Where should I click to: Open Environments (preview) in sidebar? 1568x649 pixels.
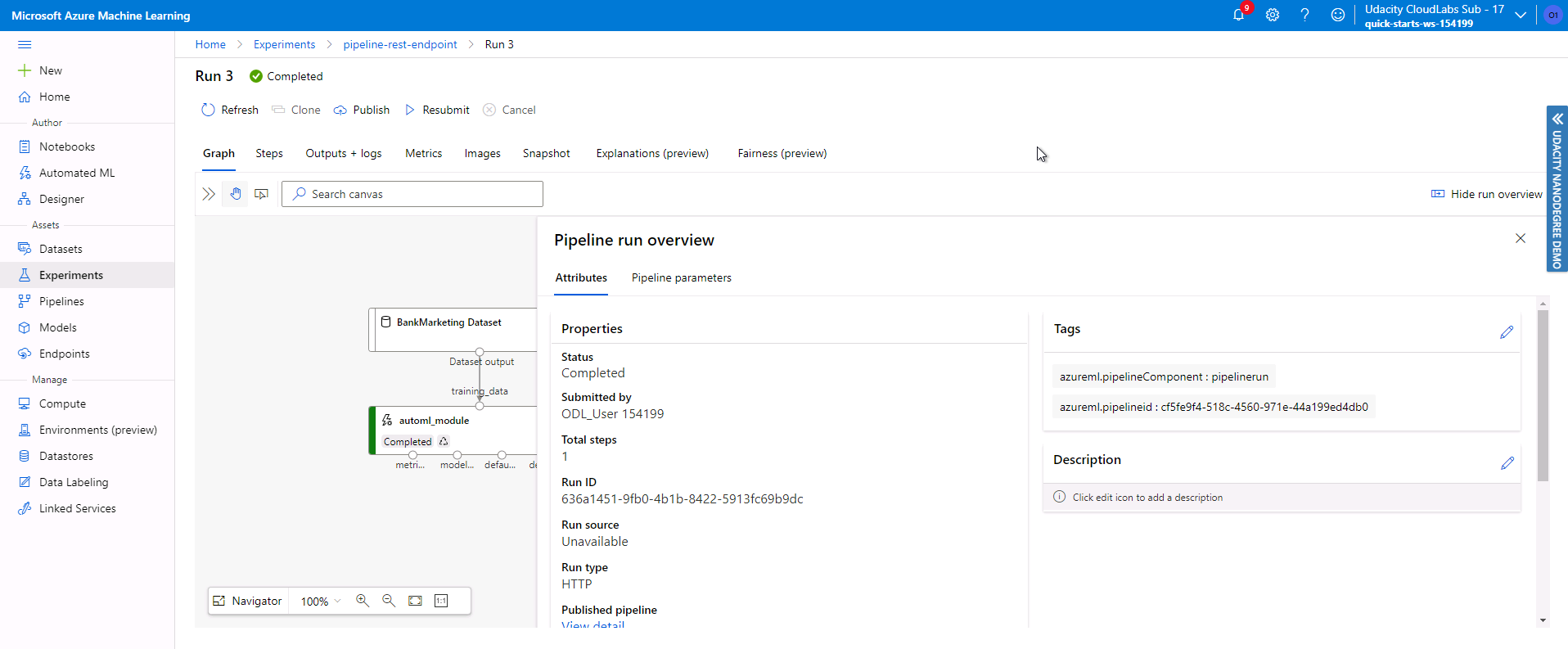click(87, 430)
